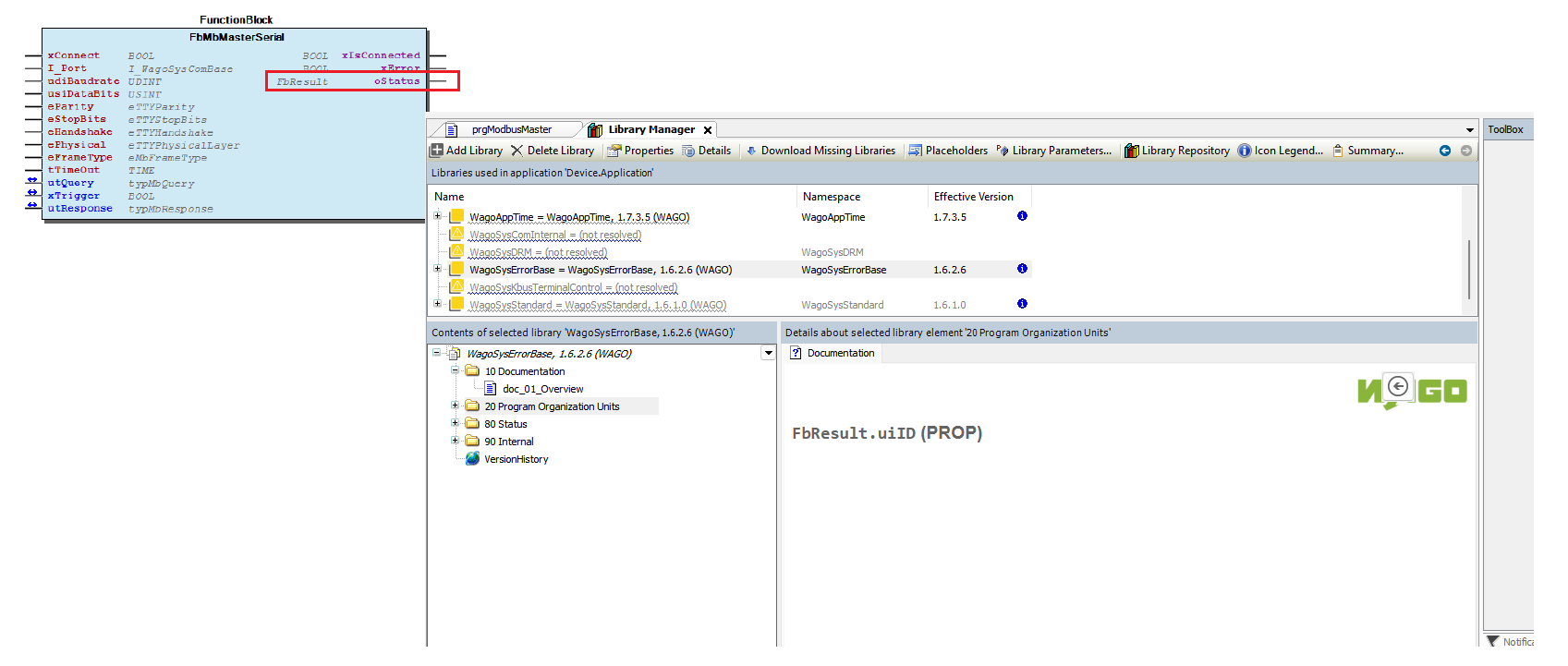Select the Library Manager tab
Viewport: 1568px width, 666px height.
click(x=651, y=129)
